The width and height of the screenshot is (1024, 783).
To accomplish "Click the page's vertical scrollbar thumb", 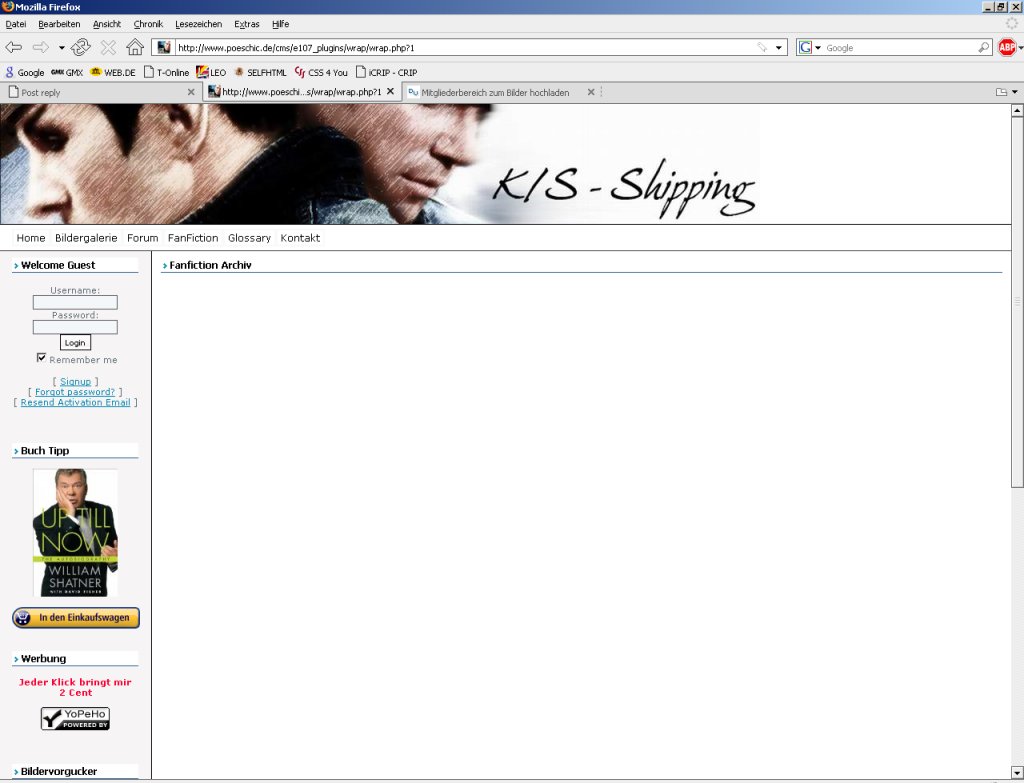I will (1017, 300).
